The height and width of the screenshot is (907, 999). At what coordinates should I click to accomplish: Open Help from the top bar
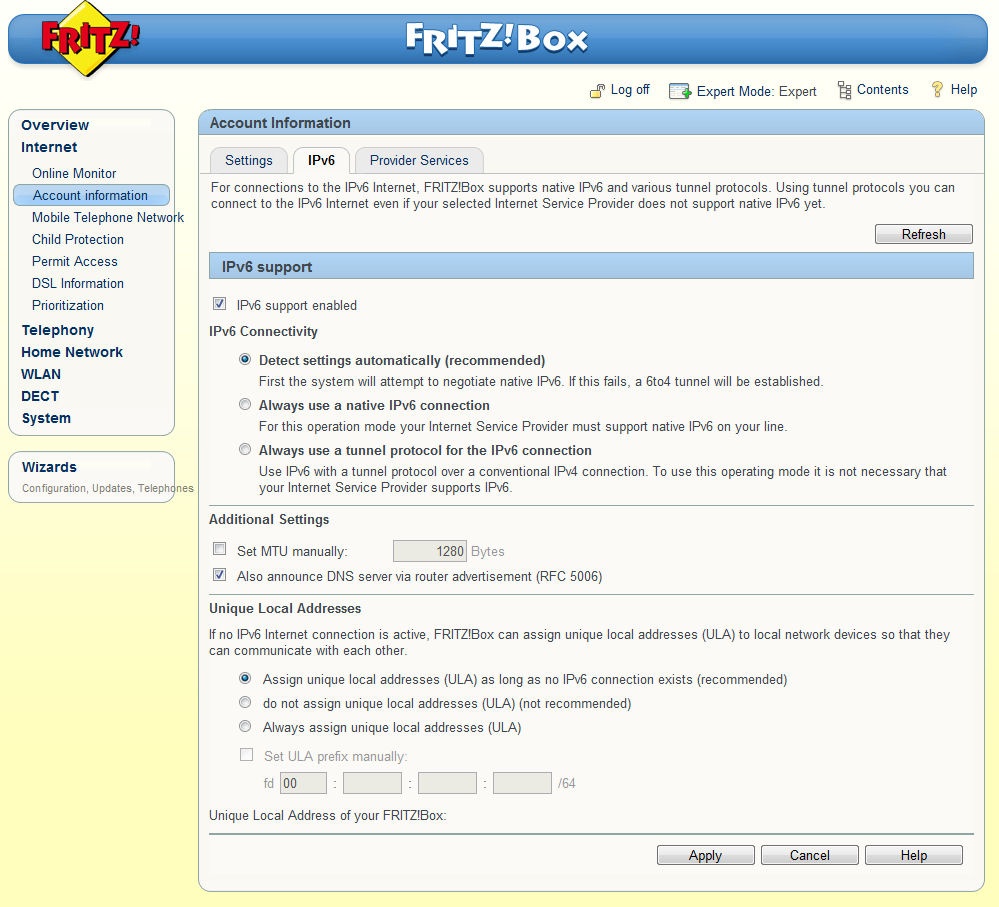(x=963, y=90)
